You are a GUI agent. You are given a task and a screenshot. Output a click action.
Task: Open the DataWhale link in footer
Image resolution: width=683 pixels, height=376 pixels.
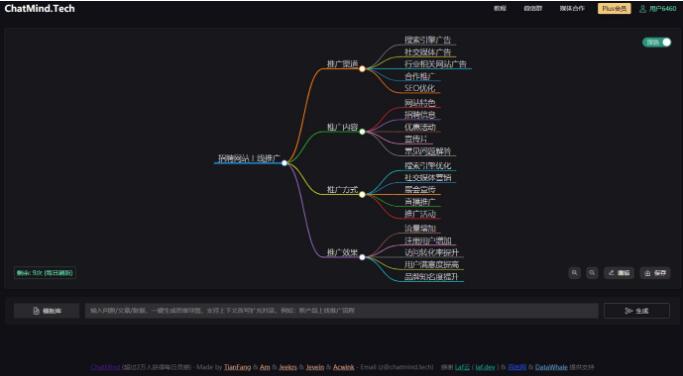coord(551,367)
